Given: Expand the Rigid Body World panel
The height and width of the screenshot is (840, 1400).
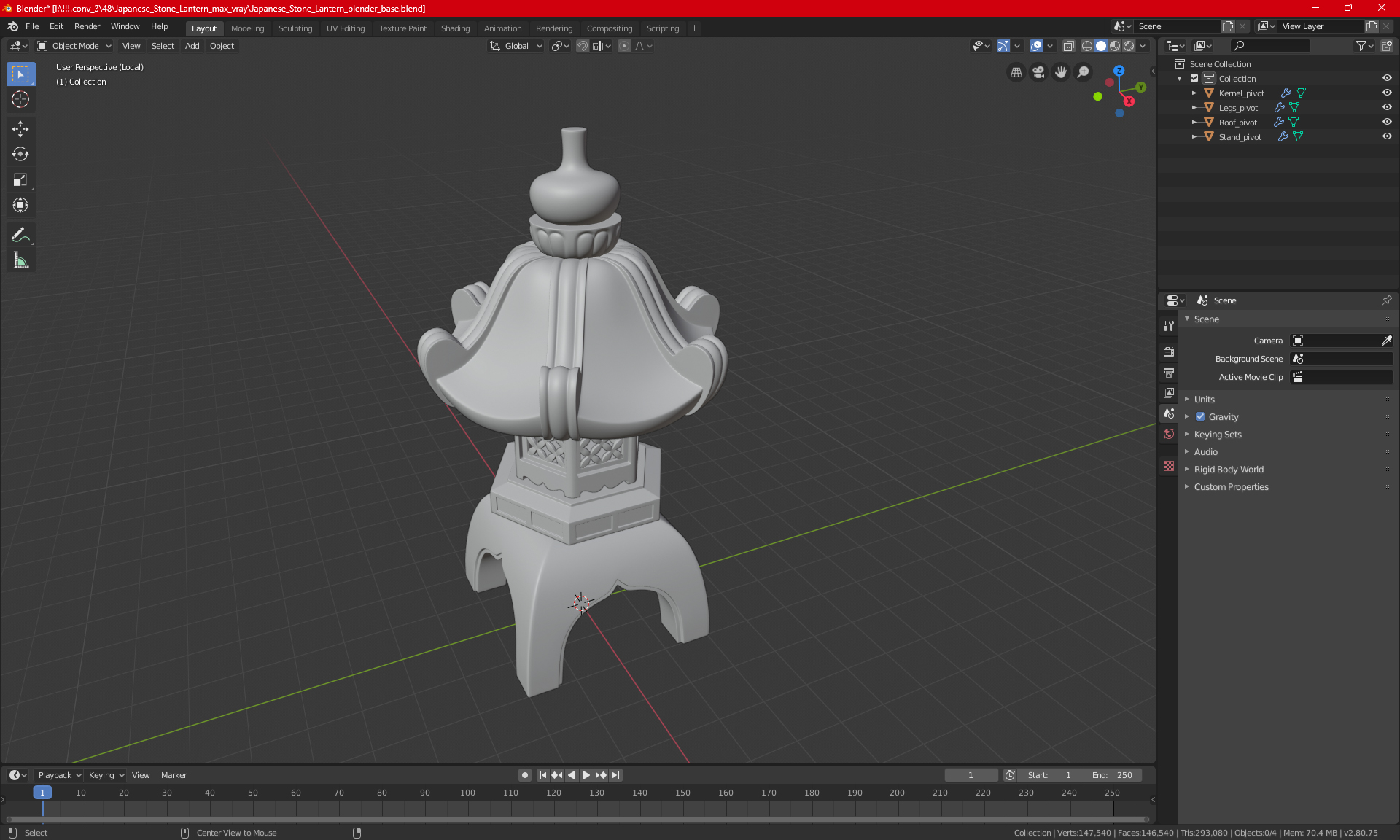Looking at the screenshot, I should (x=1229, y=470).
